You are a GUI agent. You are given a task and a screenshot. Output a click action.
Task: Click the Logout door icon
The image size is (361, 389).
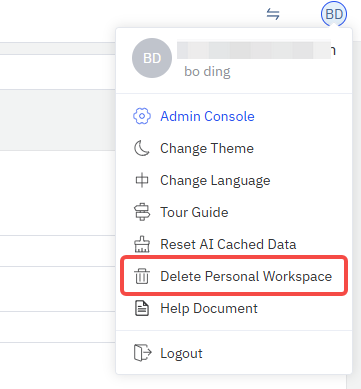pyautogui.click(x=142, y=353)
